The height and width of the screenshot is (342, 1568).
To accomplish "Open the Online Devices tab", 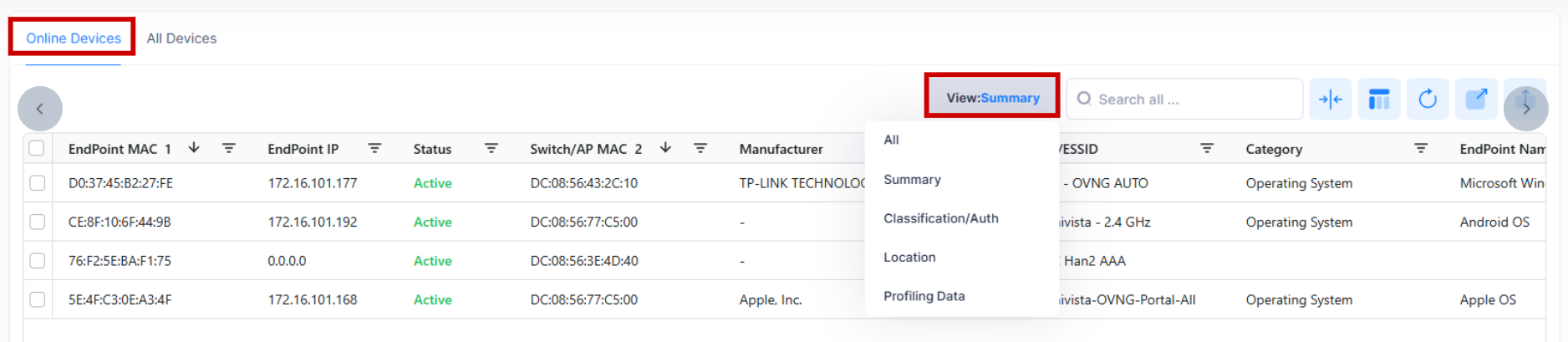I will (74, 38).
